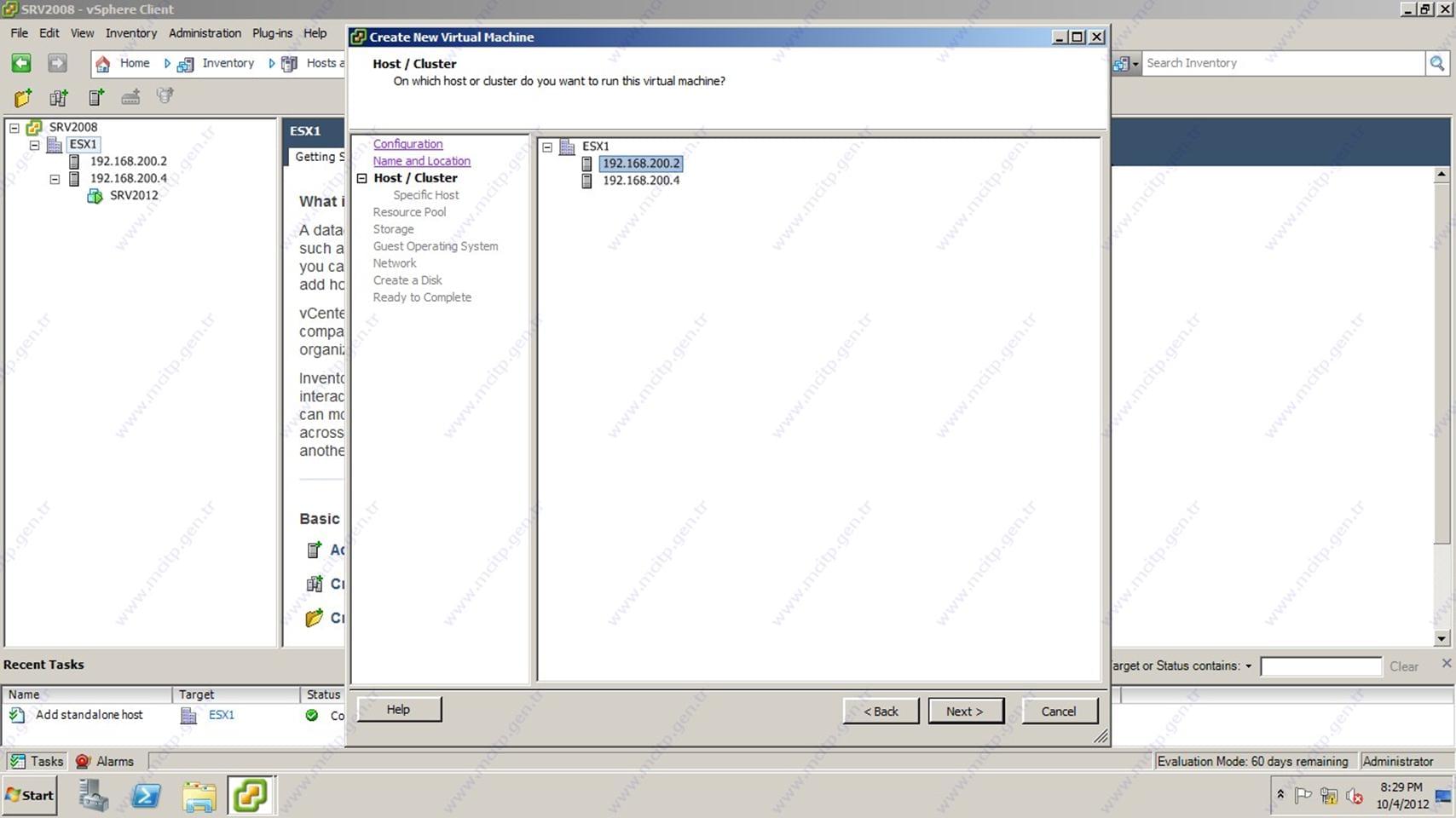
Task: Open search scope dropdown arrow
Action: click(1135, 64)
